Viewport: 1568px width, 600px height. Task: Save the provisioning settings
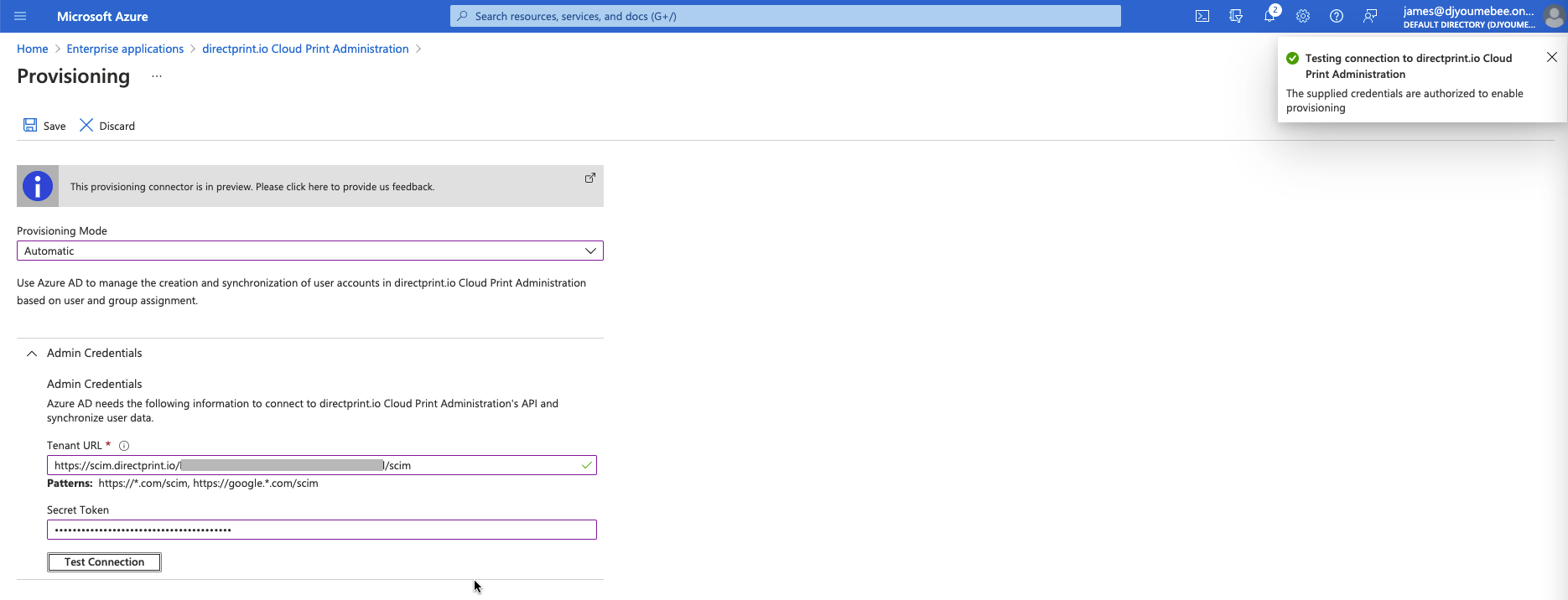click(x=44, y=126)
